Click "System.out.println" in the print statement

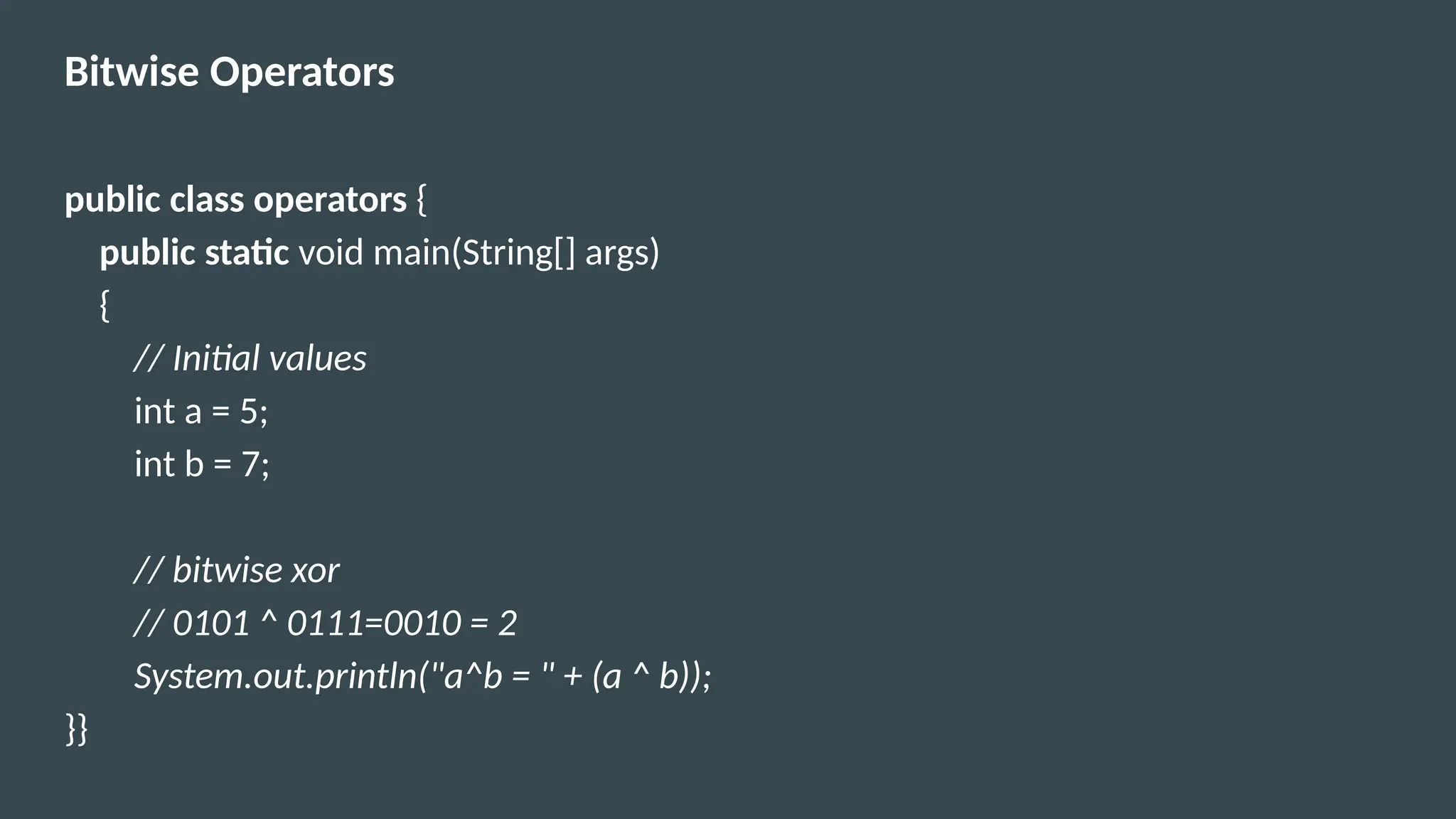point(276,676)
